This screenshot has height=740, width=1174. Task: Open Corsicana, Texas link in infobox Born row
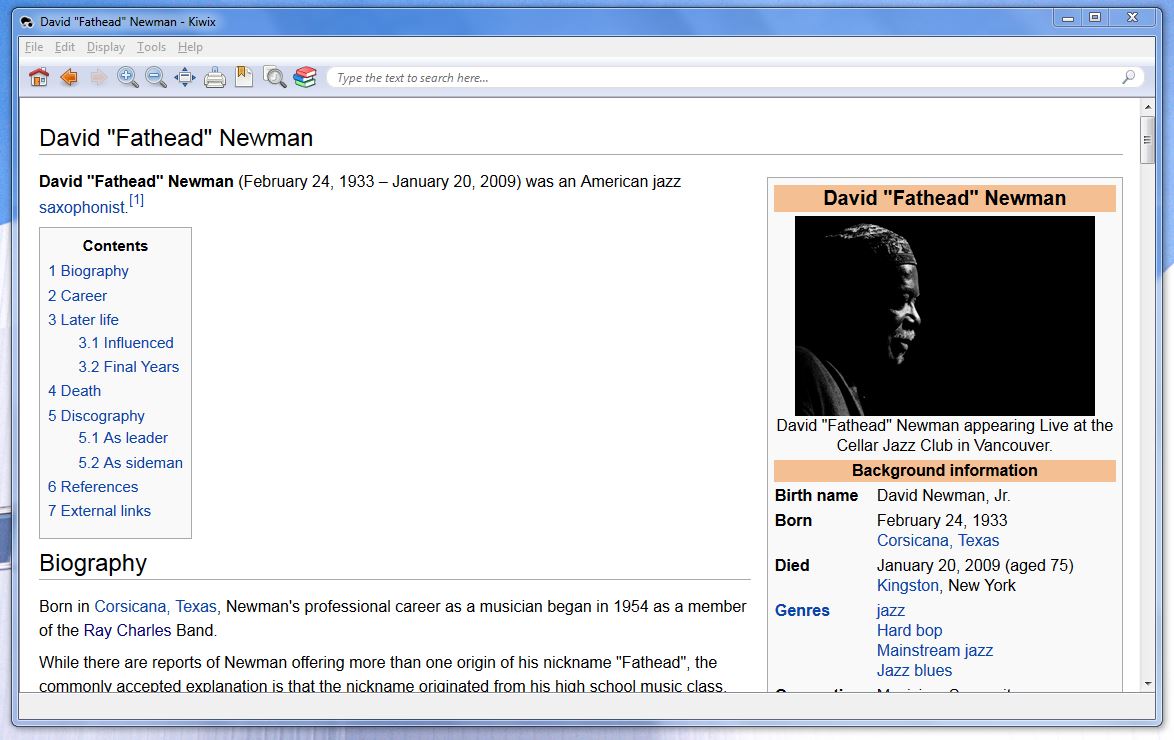(937, 541)
